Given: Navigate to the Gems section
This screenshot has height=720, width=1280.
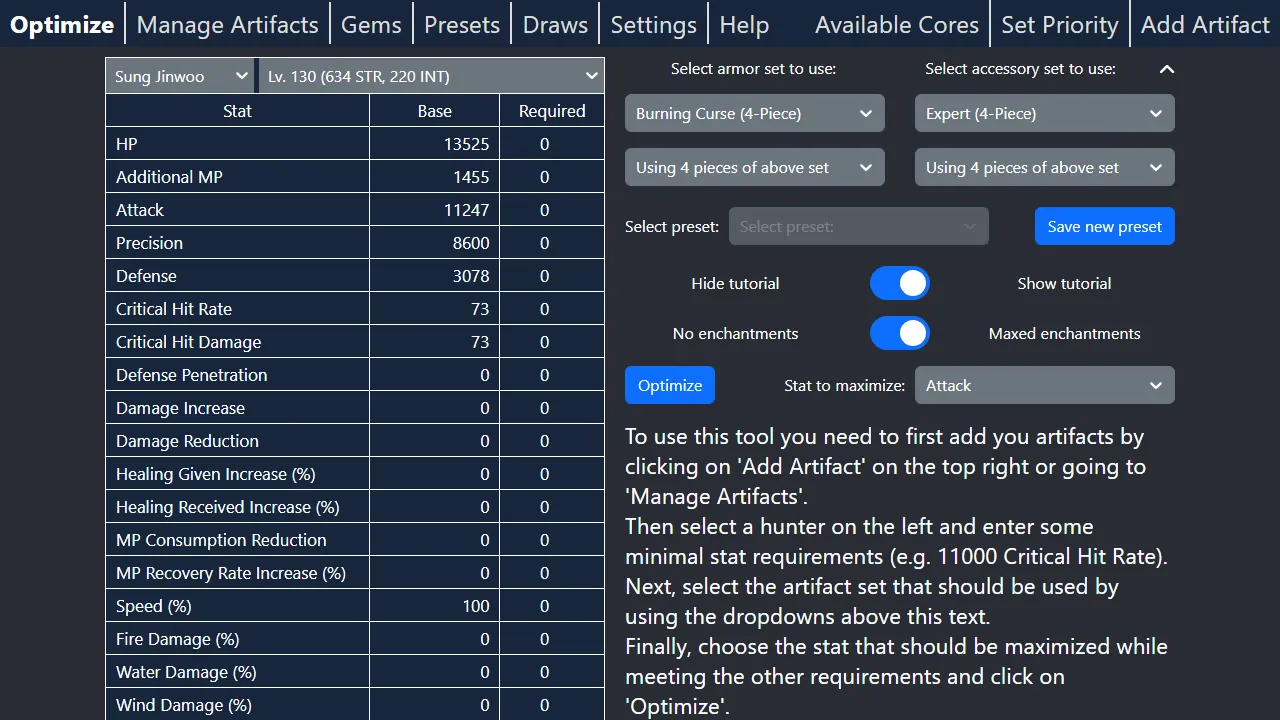Looking at the screenshot, I should pyautogui.click(x=371, y=23).
